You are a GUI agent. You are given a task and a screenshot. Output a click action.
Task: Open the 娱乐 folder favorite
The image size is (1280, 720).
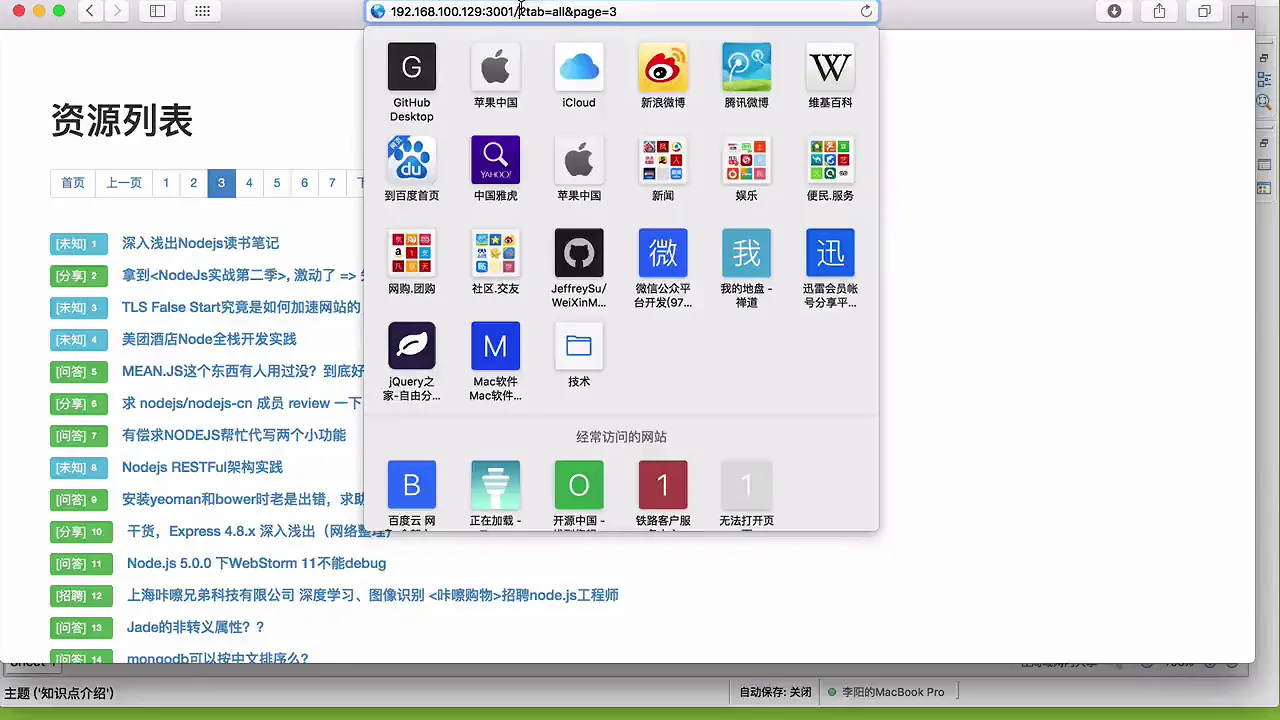[747, 160]
